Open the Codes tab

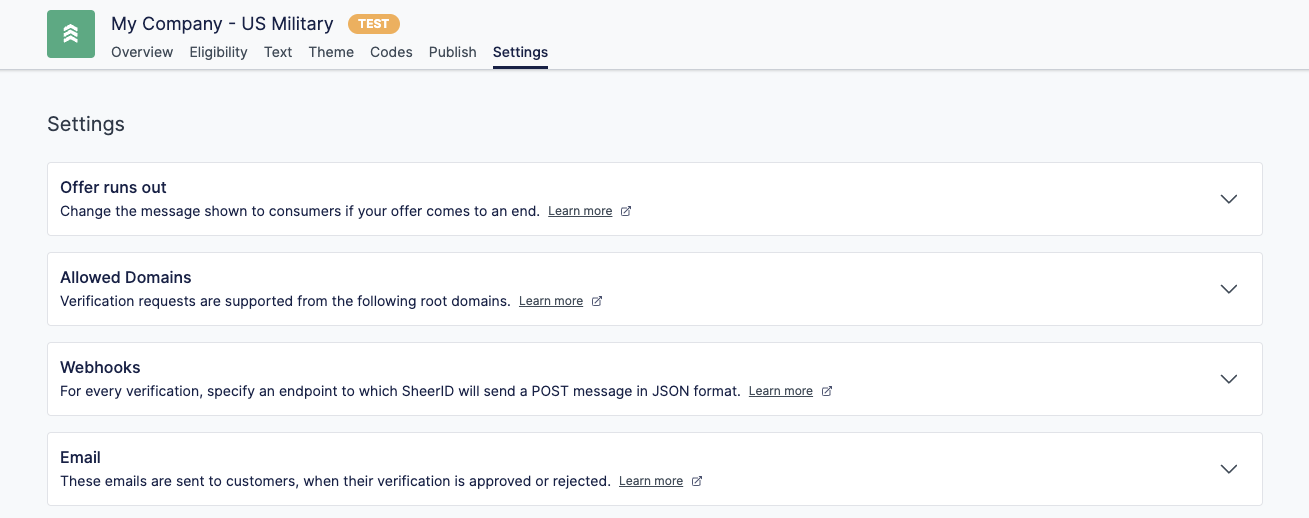click(391, 52)
